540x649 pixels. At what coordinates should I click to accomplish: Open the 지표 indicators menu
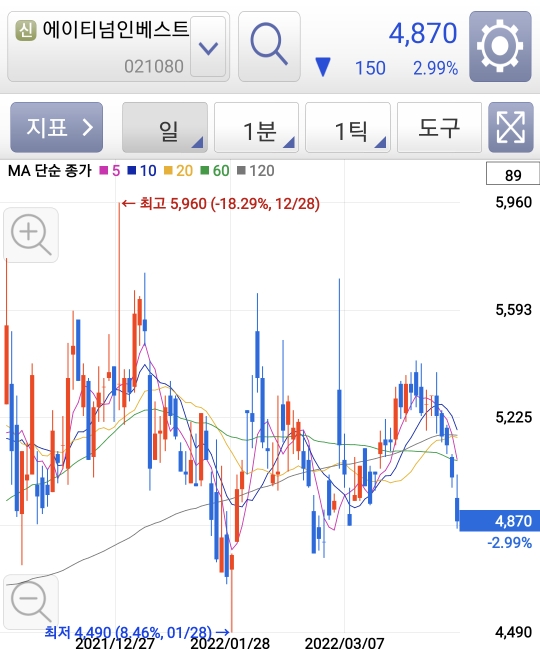tap(57, 127)
